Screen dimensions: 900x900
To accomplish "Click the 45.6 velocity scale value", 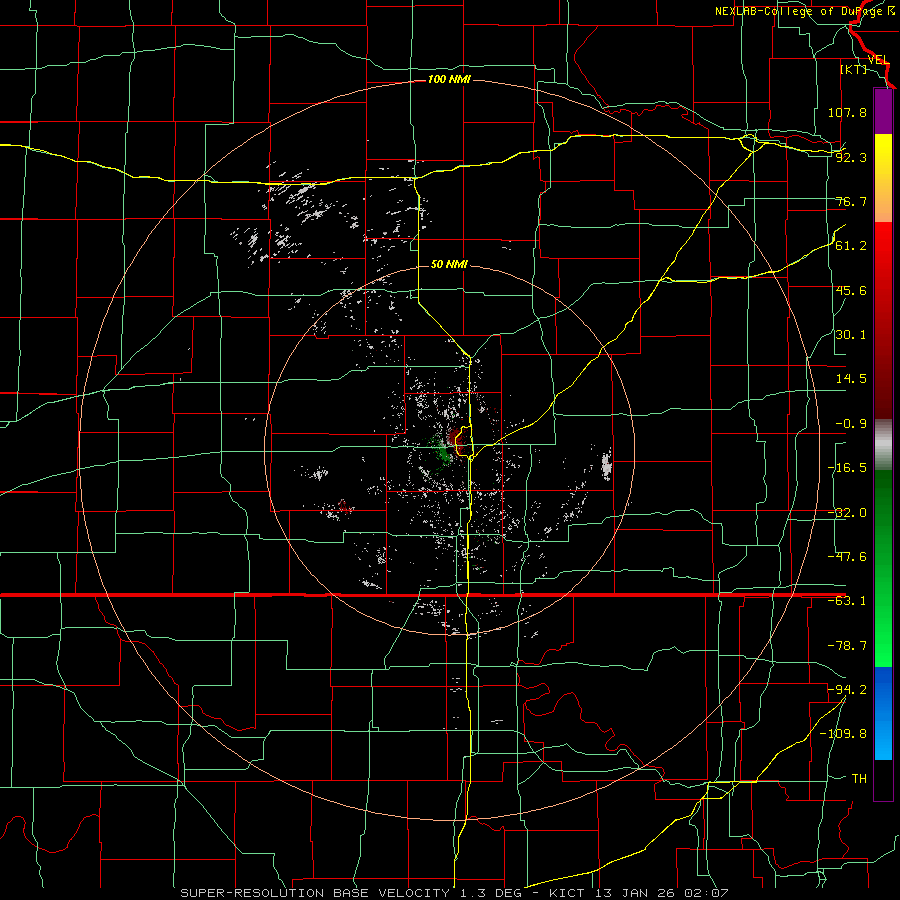I will pos(851,290).
